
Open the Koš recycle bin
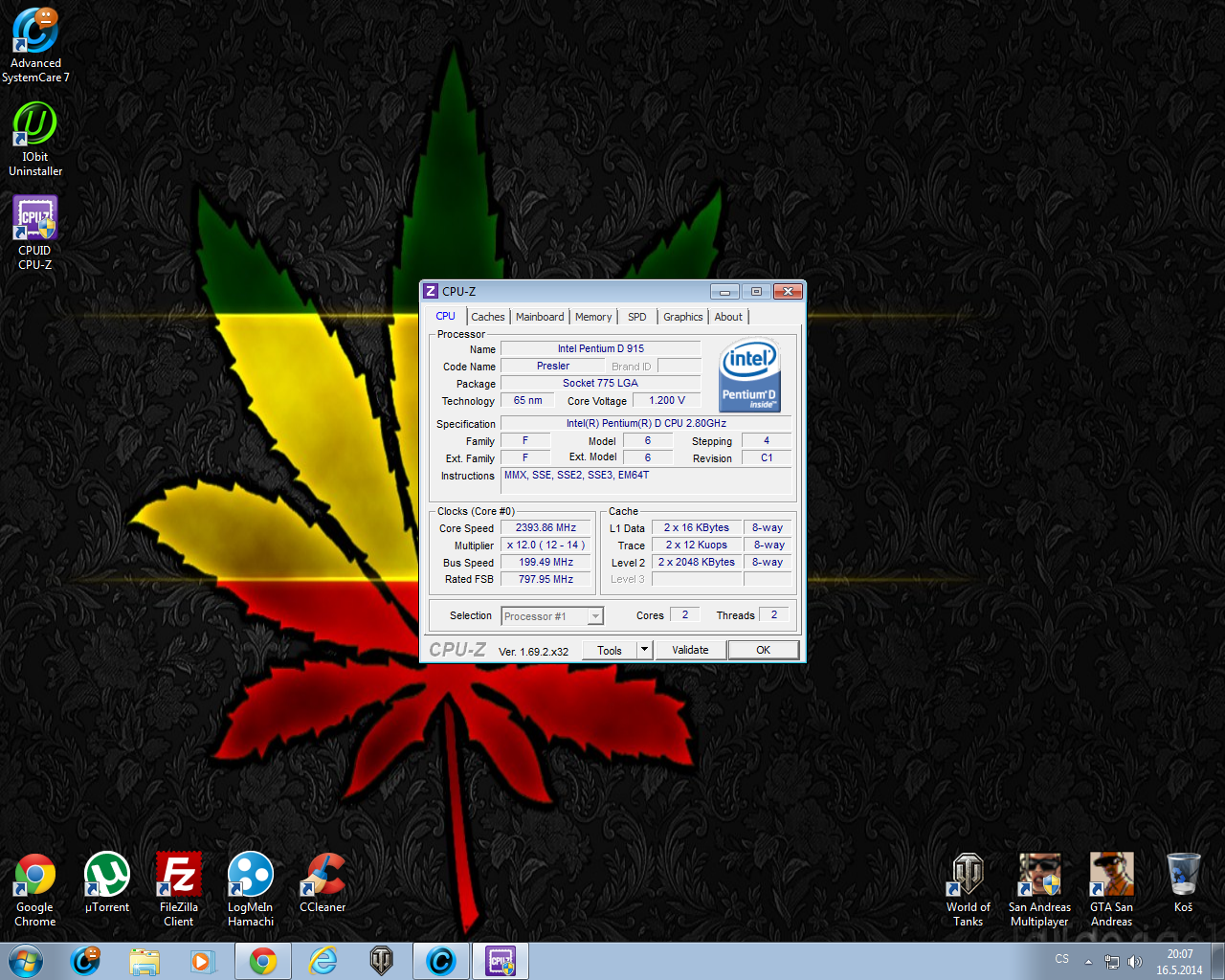point(1184,882)
